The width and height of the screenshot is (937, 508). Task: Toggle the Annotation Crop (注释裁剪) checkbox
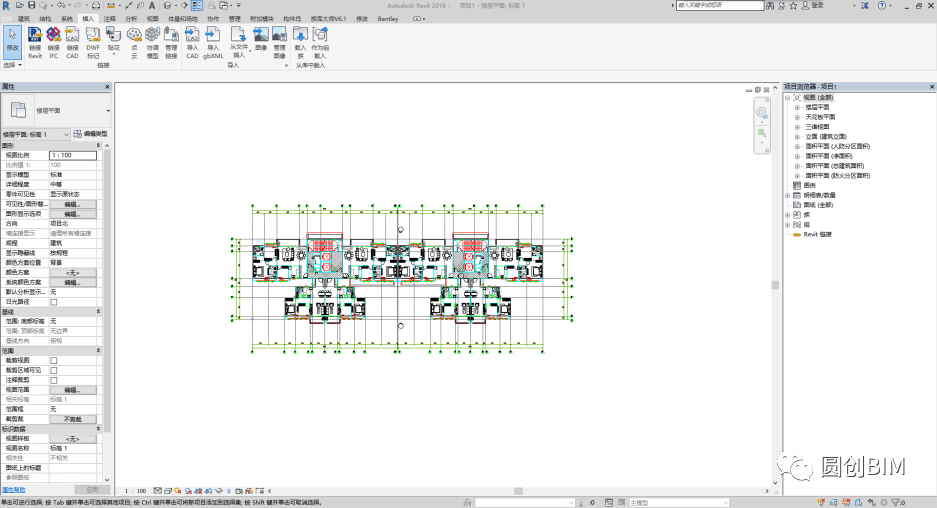click(54, 380)
